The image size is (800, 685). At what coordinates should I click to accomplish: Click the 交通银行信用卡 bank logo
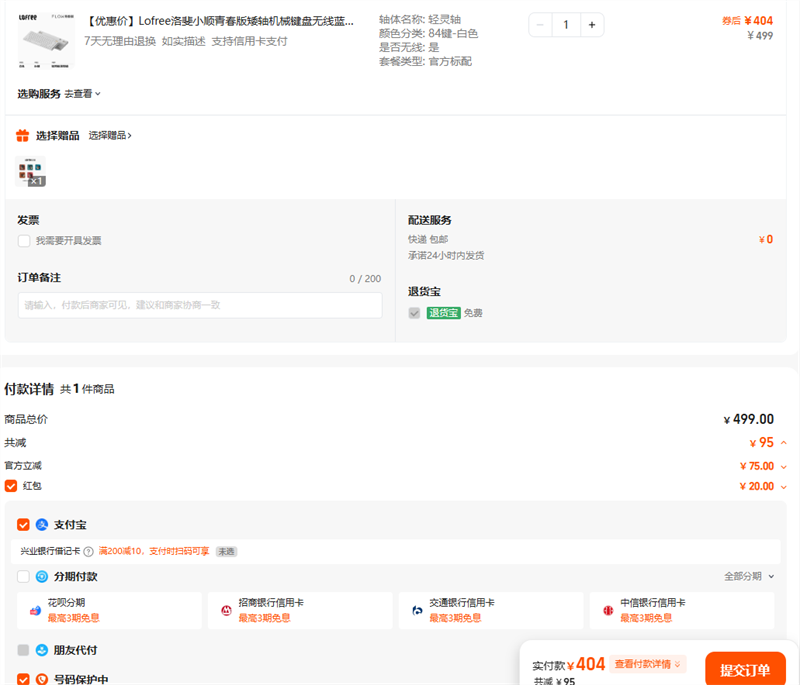(418, 610)
